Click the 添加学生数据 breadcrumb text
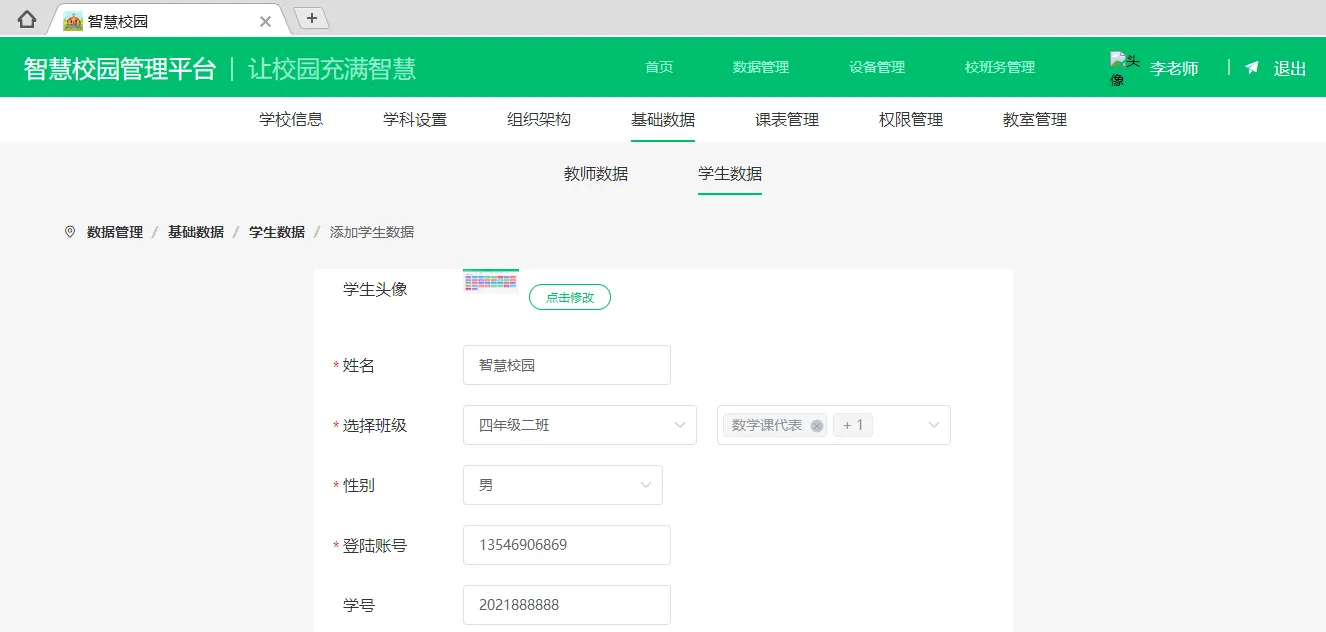The image size is (1326, 632). point(372,232)
